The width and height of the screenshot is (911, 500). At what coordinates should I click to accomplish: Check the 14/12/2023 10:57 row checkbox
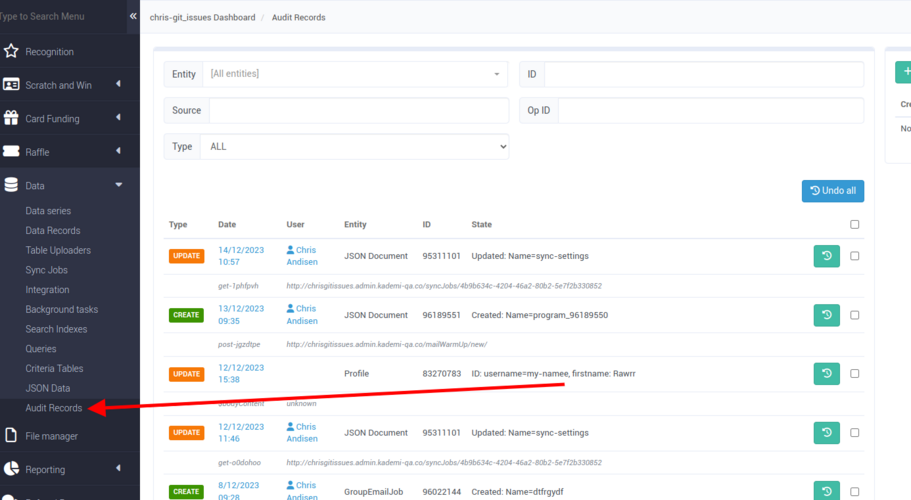[854, 256]
